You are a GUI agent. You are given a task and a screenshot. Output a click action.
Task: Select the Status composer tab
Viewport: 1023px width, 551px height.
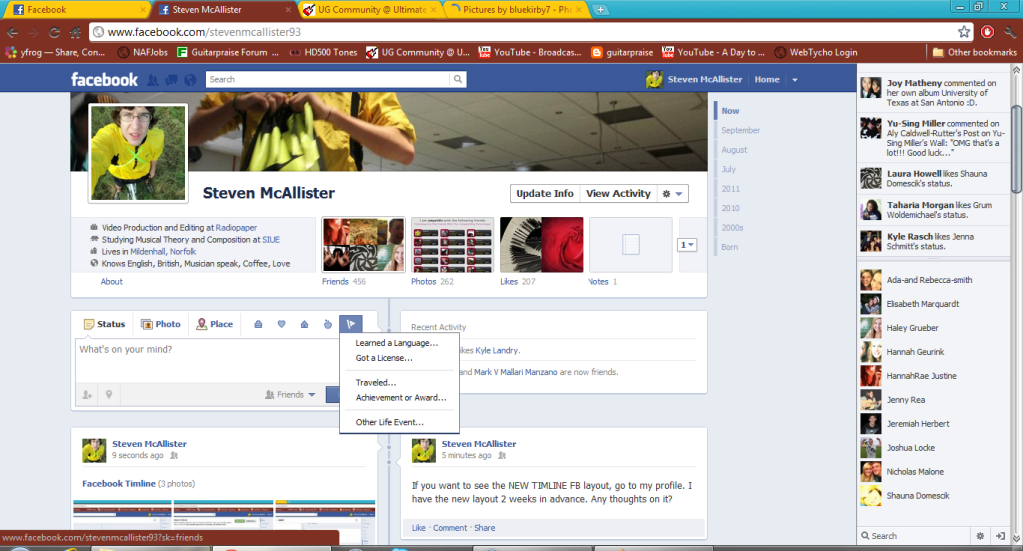coord(104,324)
